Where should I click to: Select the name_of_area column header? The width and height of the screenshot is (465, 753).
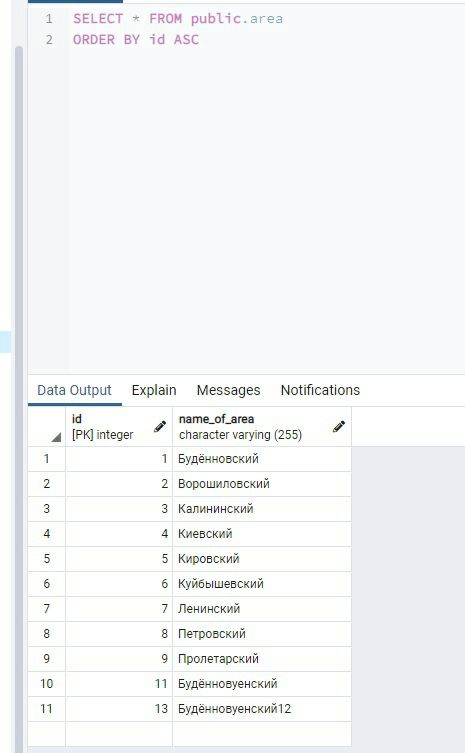pyautogui.click(x=262, y=426)
